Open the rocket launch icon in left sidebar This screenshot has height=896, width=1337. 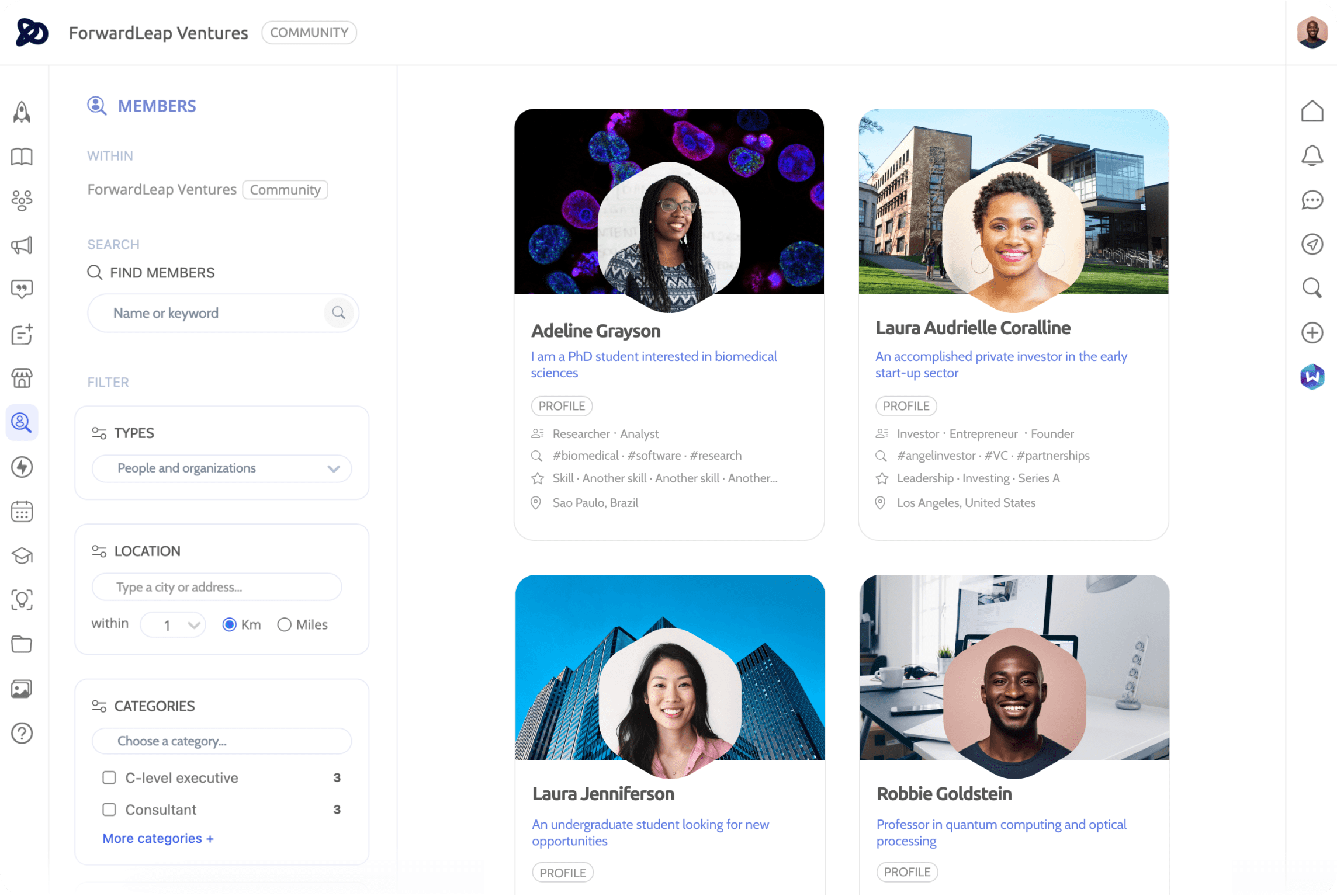click(x=22, y=112)
